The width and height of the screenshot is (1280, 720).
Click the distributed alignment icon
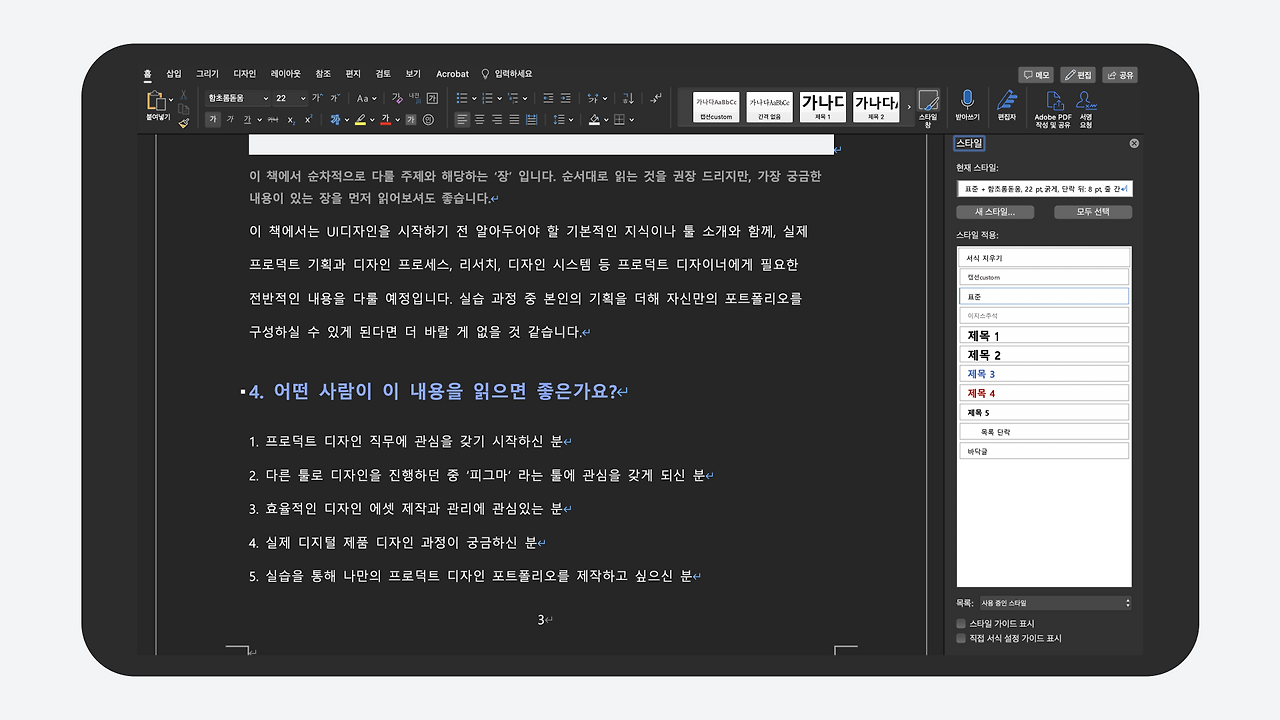[x=532, y=120]
